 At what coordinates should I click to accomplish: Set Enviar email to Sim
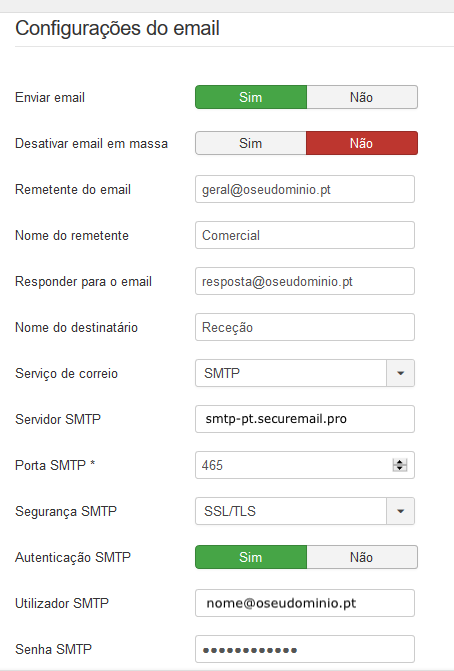(x=251, y=97)
